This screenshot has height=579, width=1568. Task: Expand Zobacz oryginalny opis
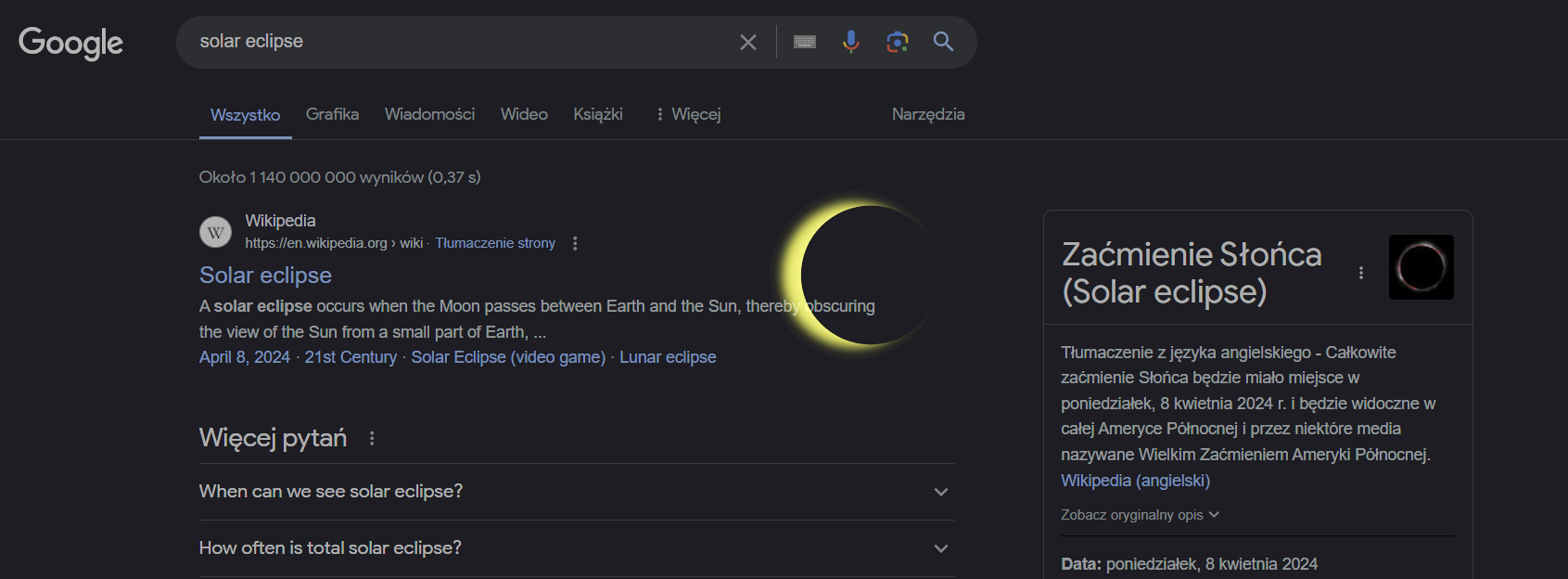pyautogui.click(x=1140, y=515)
